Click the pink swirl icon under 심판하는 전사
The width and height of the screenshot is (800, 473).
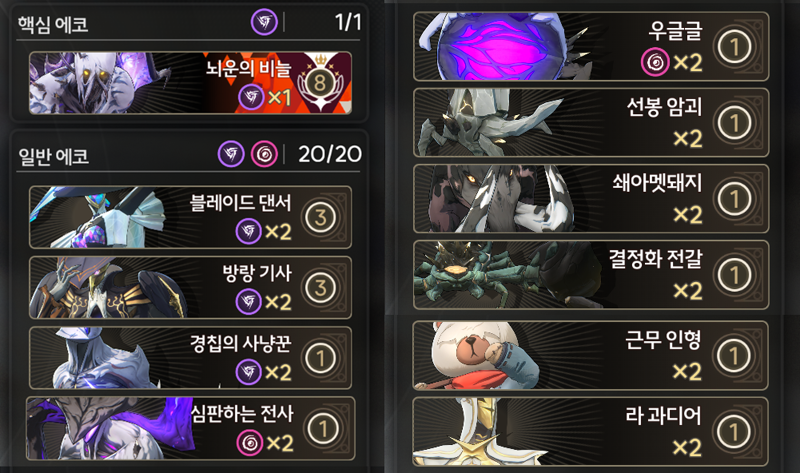point(250,443)
